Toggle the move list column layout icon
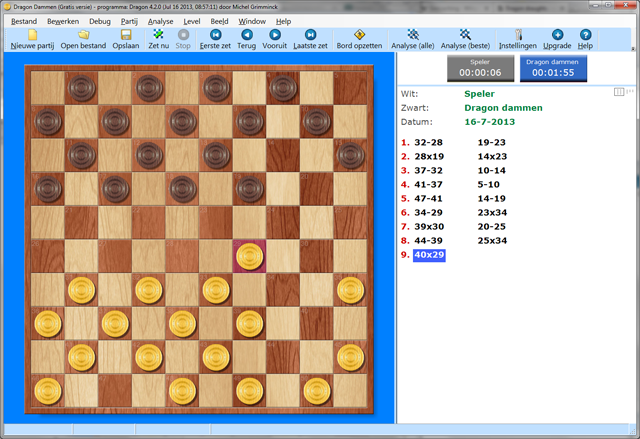640x439 pixels. [619, 92]
